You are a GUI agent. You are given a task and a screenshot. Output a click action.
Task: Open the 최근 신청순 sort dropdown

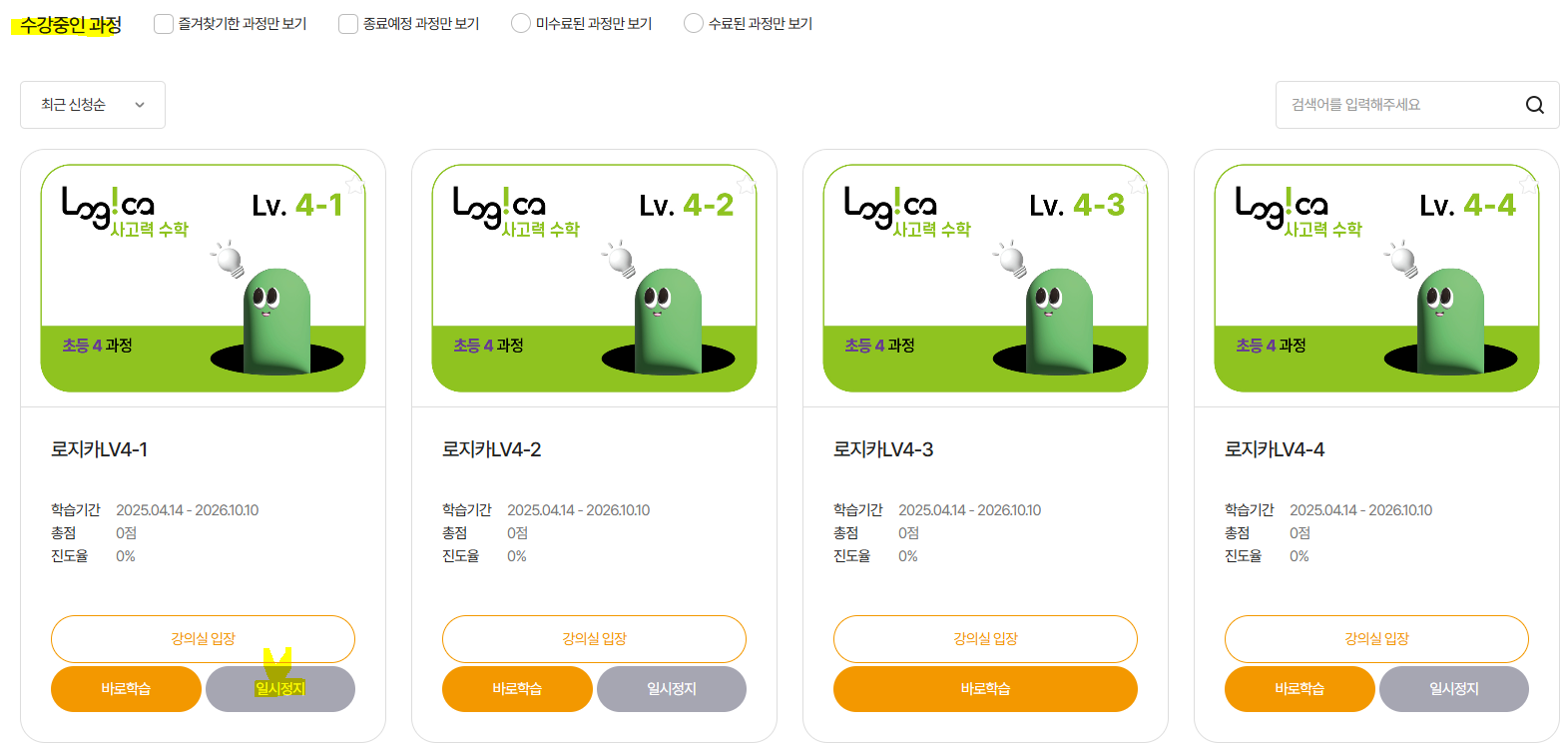click(93, 105)
